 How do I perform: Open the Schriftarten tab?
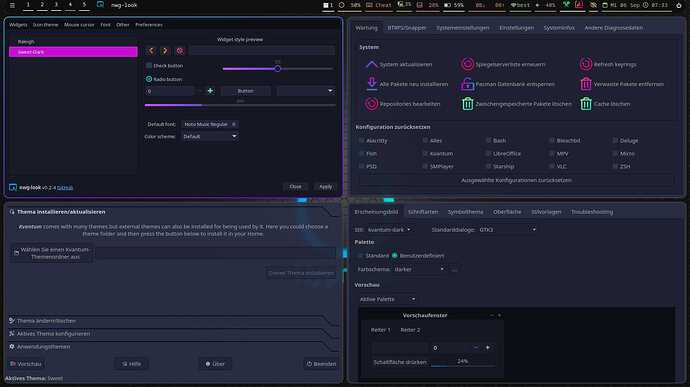pyautogui.click(x=423, y=212)
